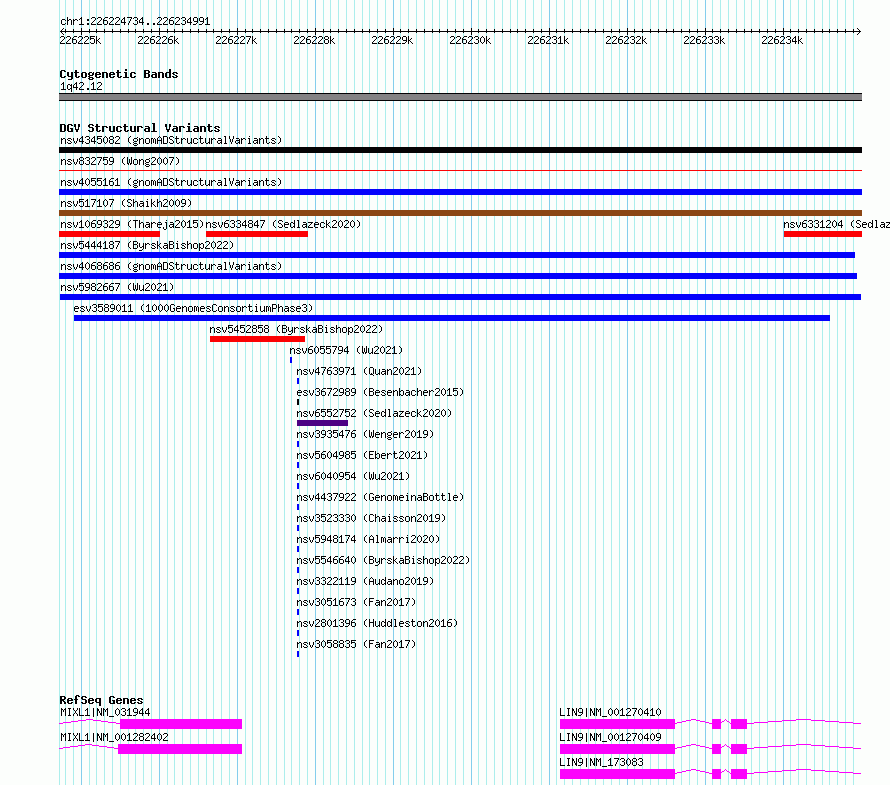Open nsv5546640 (ByrskaBishop2022) variant
Viewport: 890px width, 785px height.
tap(383, 560)
